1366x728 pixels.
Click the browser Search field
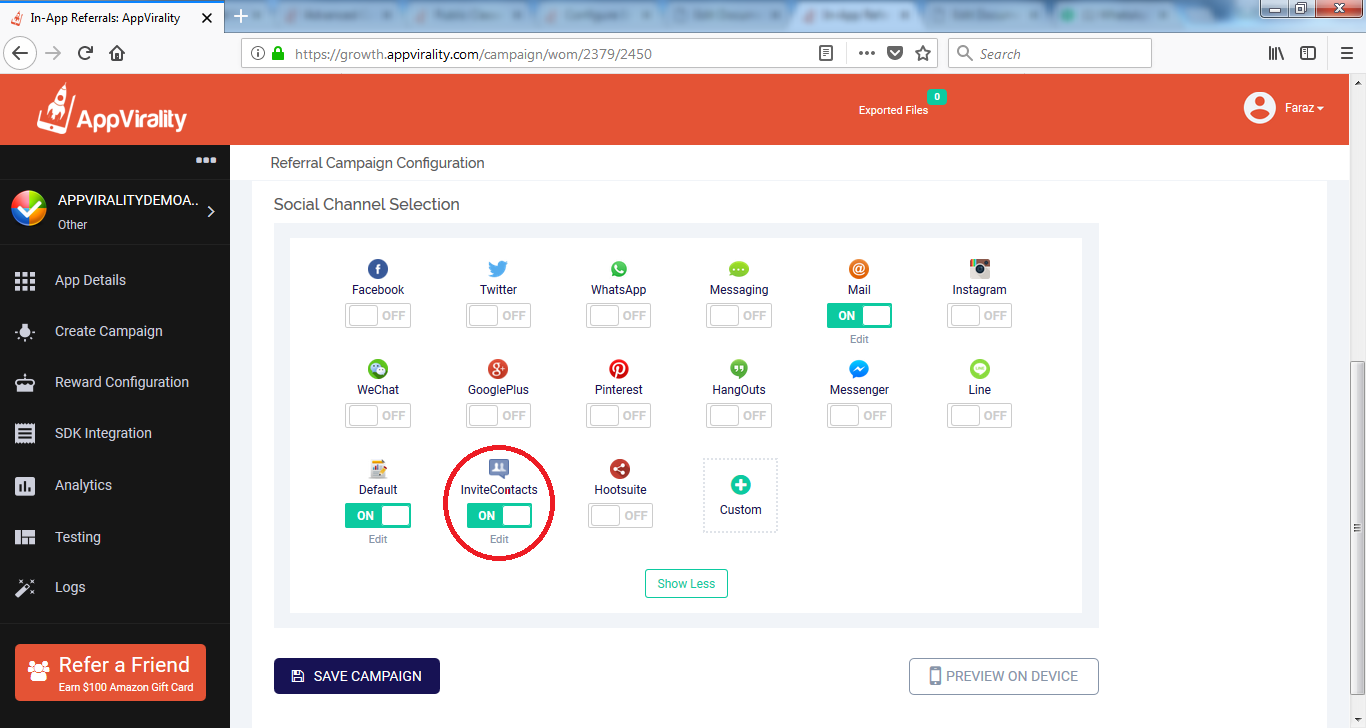[x=1050, y=54]
